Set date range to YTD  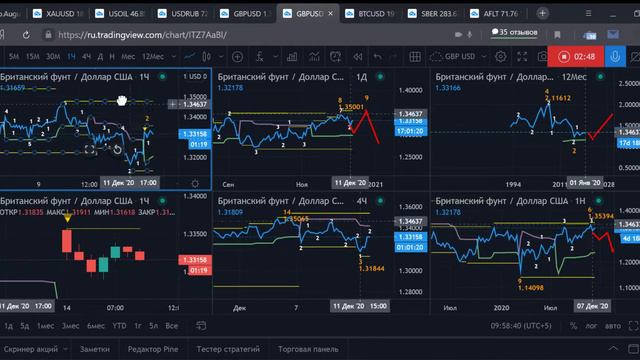tap(119, 326)
